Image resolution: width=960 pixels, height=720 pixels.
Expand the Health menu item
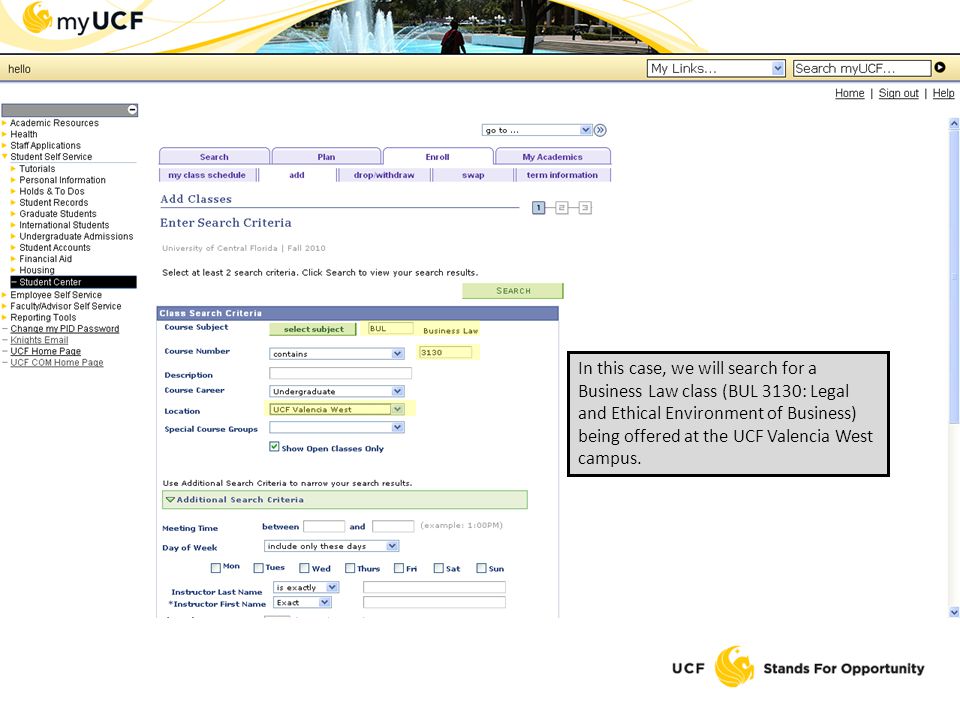(23, 134)
